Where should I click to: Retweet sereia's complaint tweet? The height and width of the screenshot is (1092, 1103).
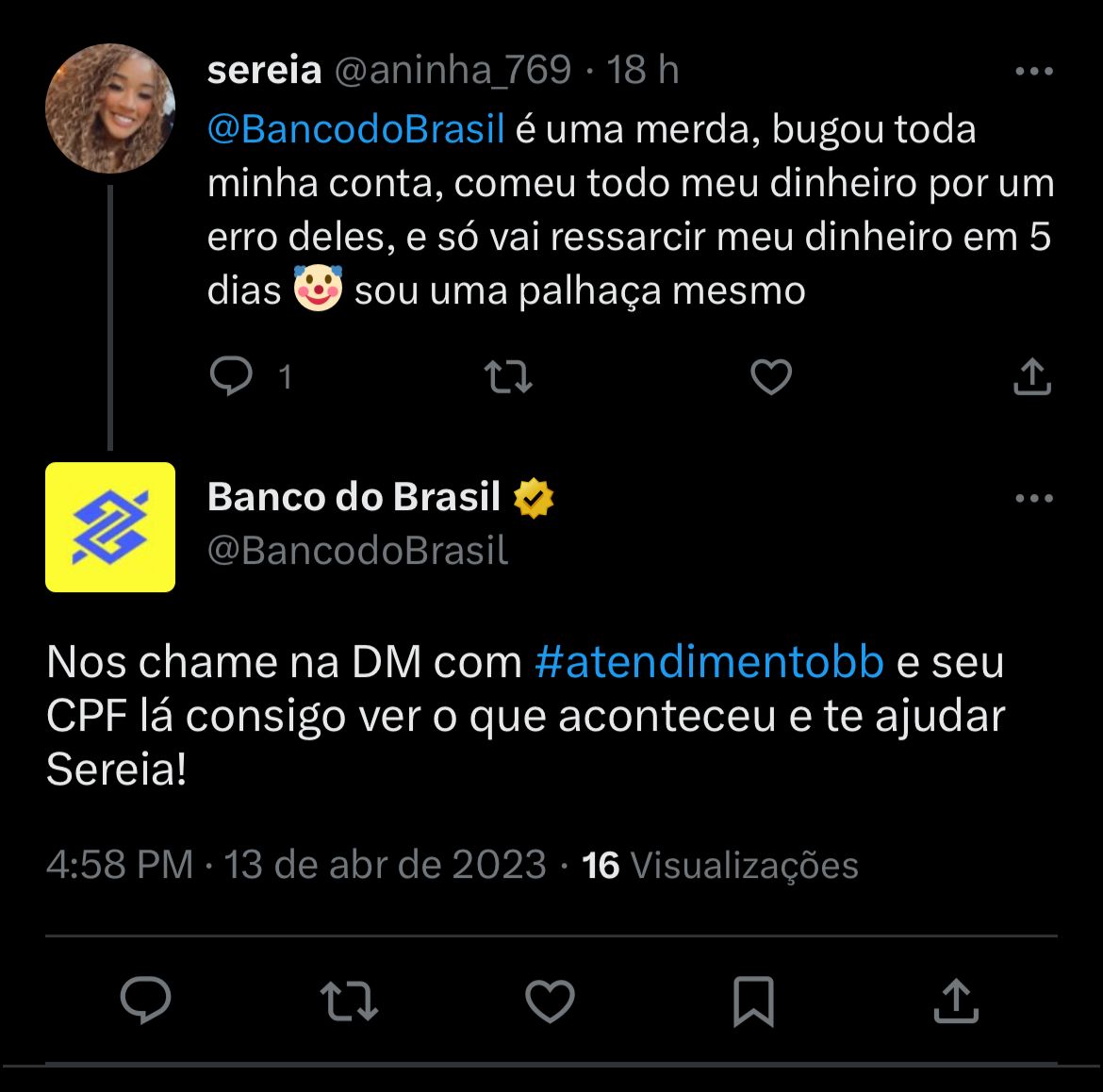pos(508,377)
